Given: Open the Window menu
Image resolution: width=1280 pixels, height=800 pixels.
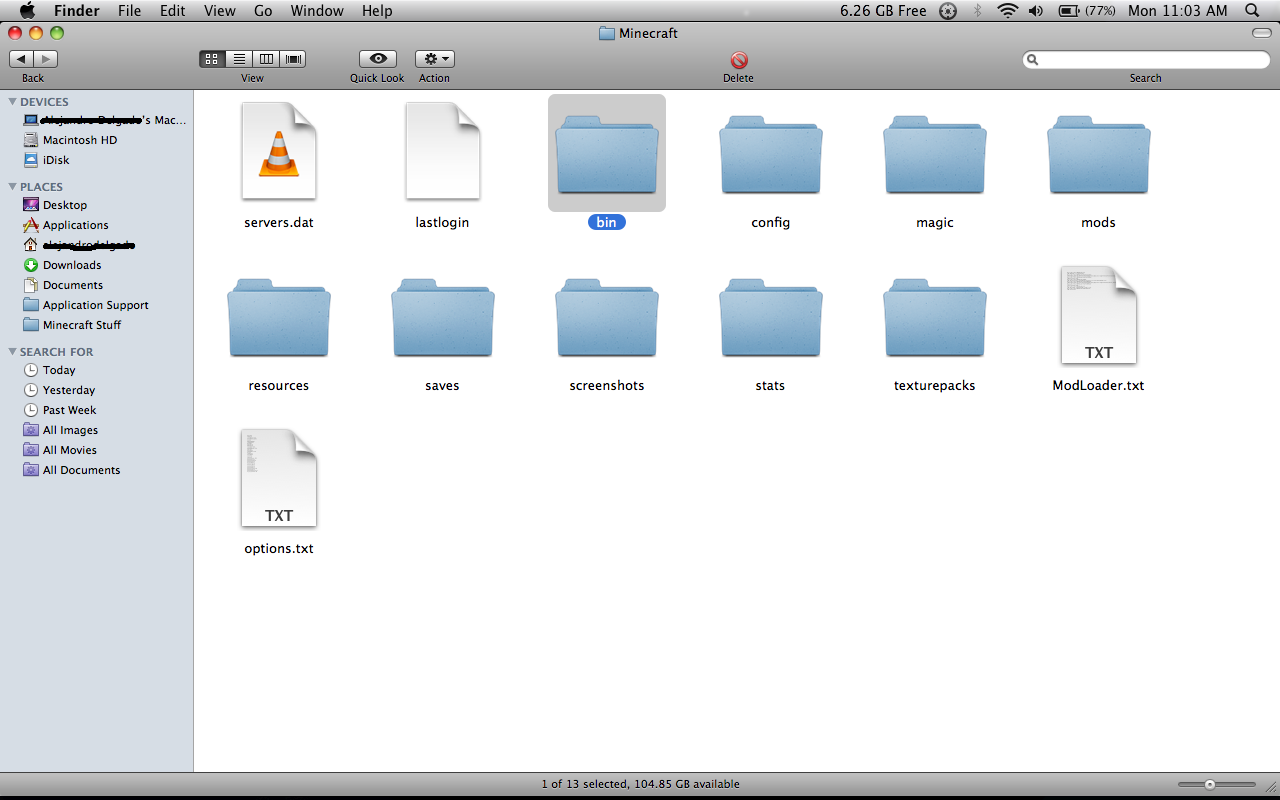Looking at the screenshot, I should coord(317,11).
